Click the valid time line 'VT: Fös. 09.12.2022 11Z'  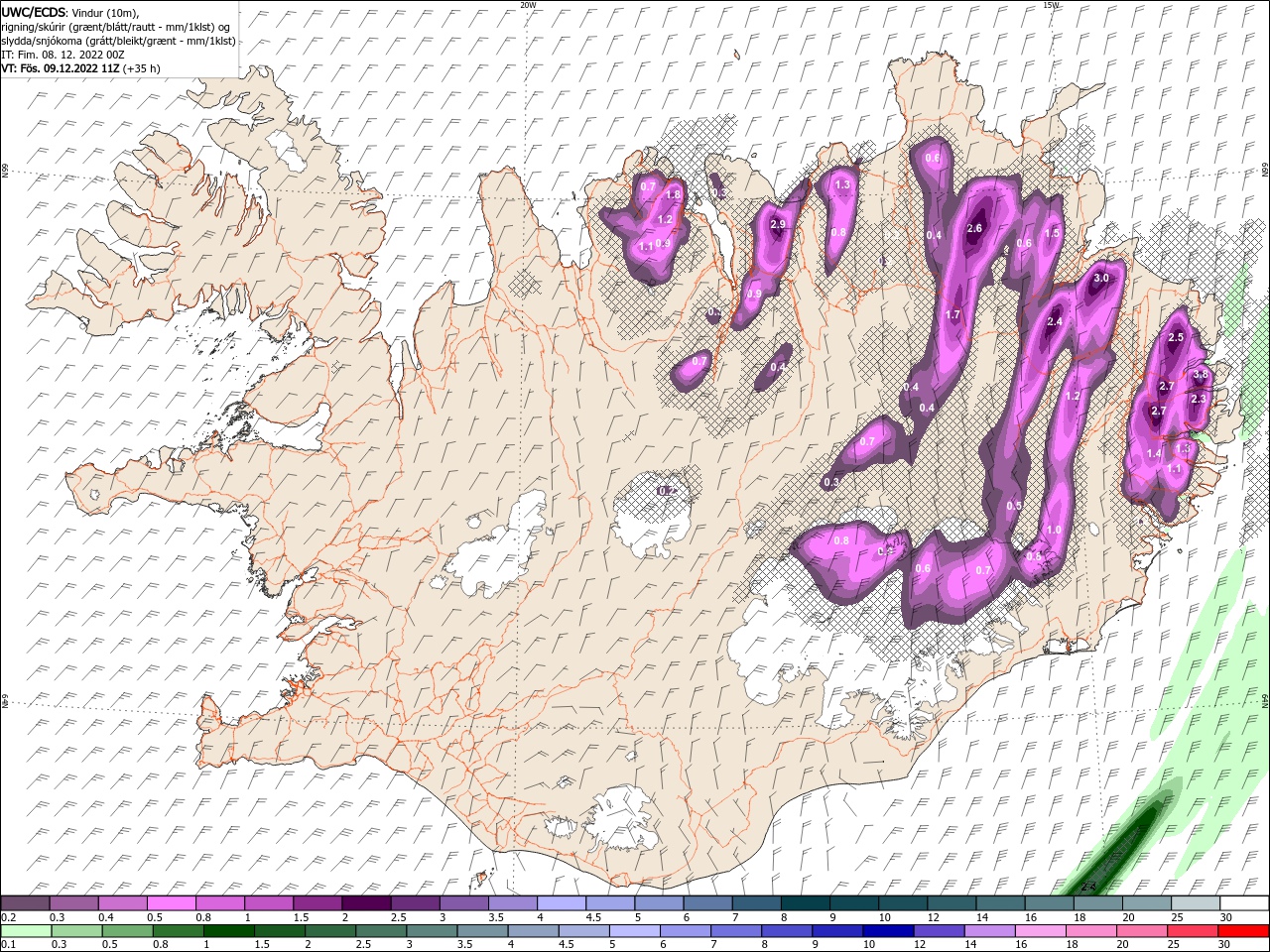pyautogui.click(x=61, y=68)
